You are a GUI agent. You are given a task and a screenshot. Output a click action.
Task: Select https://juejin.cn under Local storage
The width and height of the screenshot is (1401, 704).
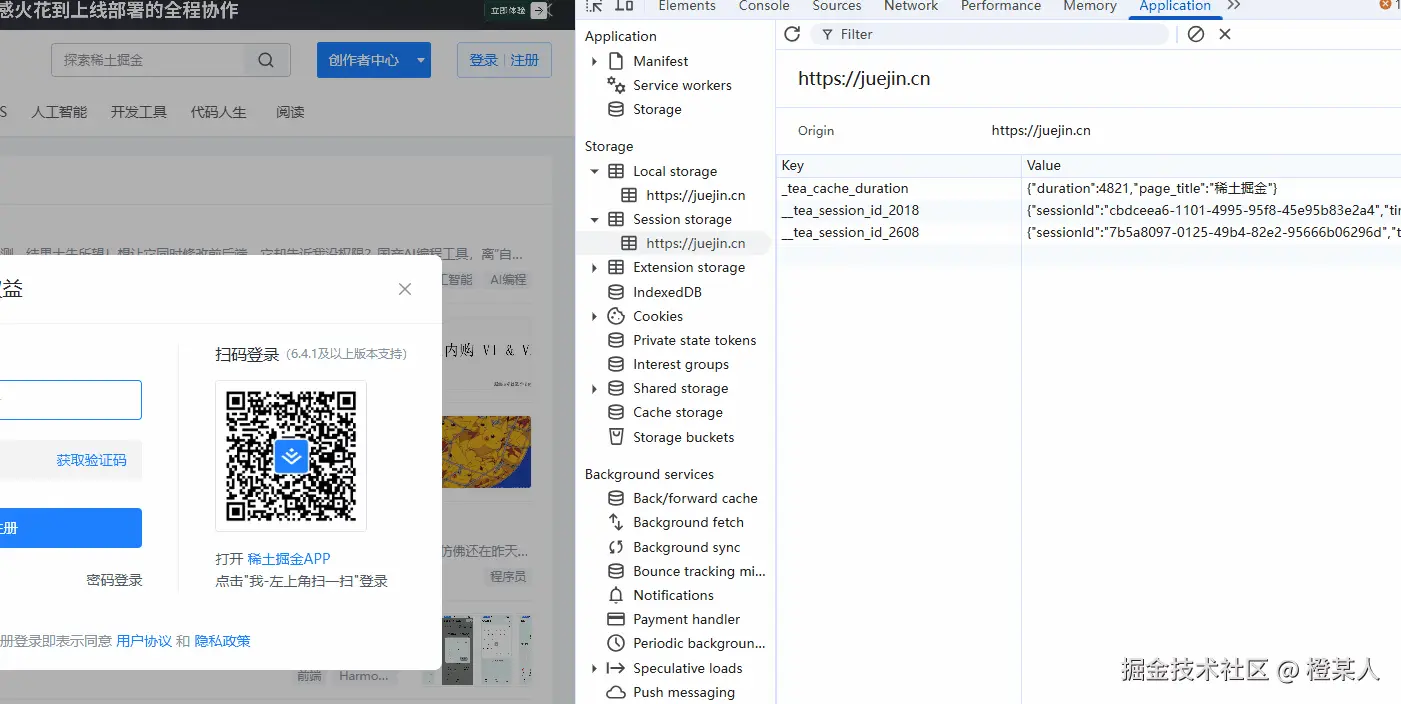(696, 195)
